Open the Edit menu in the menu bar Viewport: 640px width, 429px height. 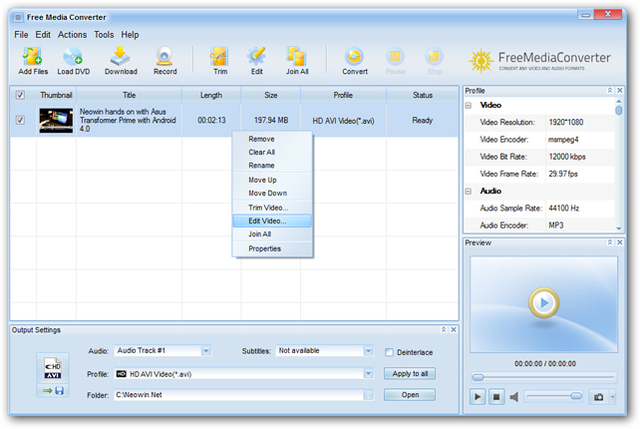point(43,35)
